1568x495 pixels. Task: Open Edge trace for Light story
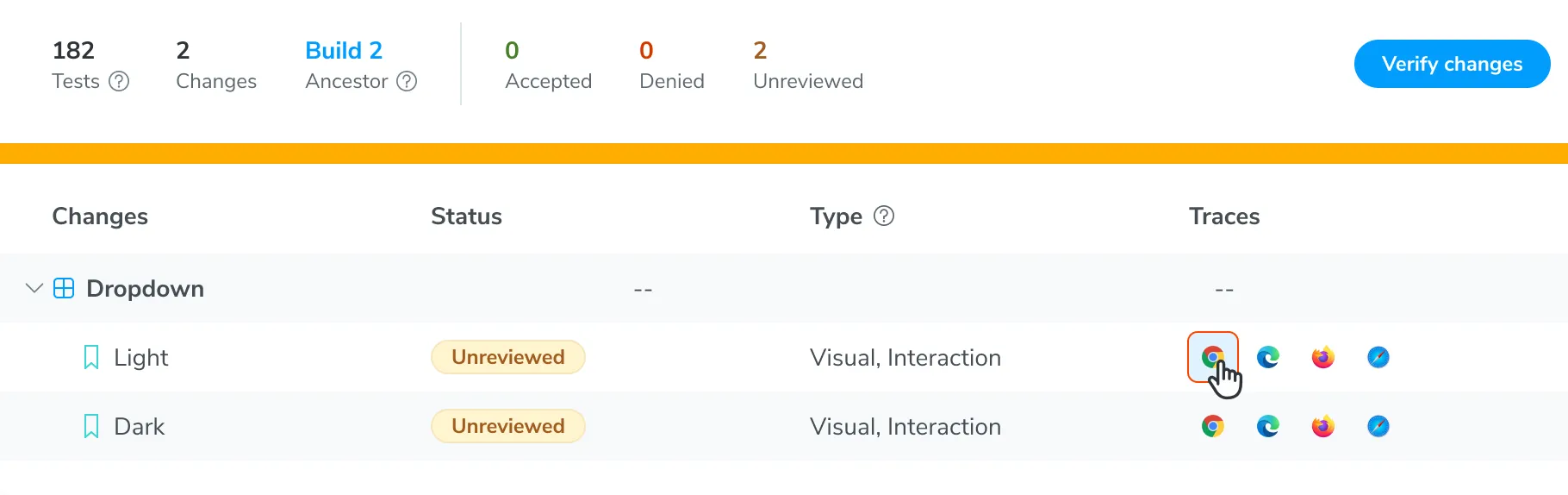[x=1267, y=357]
